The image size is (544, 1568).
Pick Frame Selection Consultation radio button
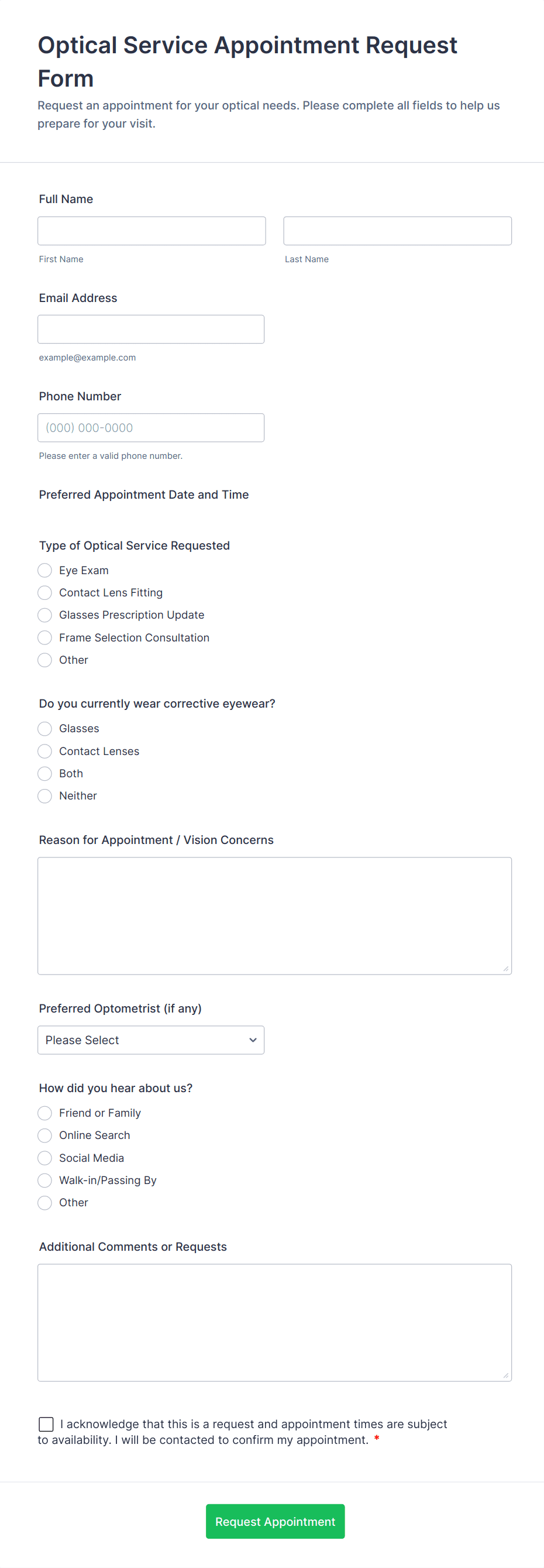45,637
